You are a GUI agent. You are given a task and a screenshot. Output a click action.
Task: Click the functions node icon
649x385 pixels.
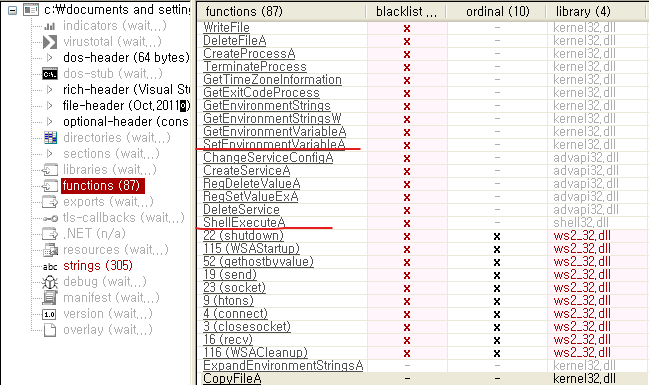(x=50, y=186)
